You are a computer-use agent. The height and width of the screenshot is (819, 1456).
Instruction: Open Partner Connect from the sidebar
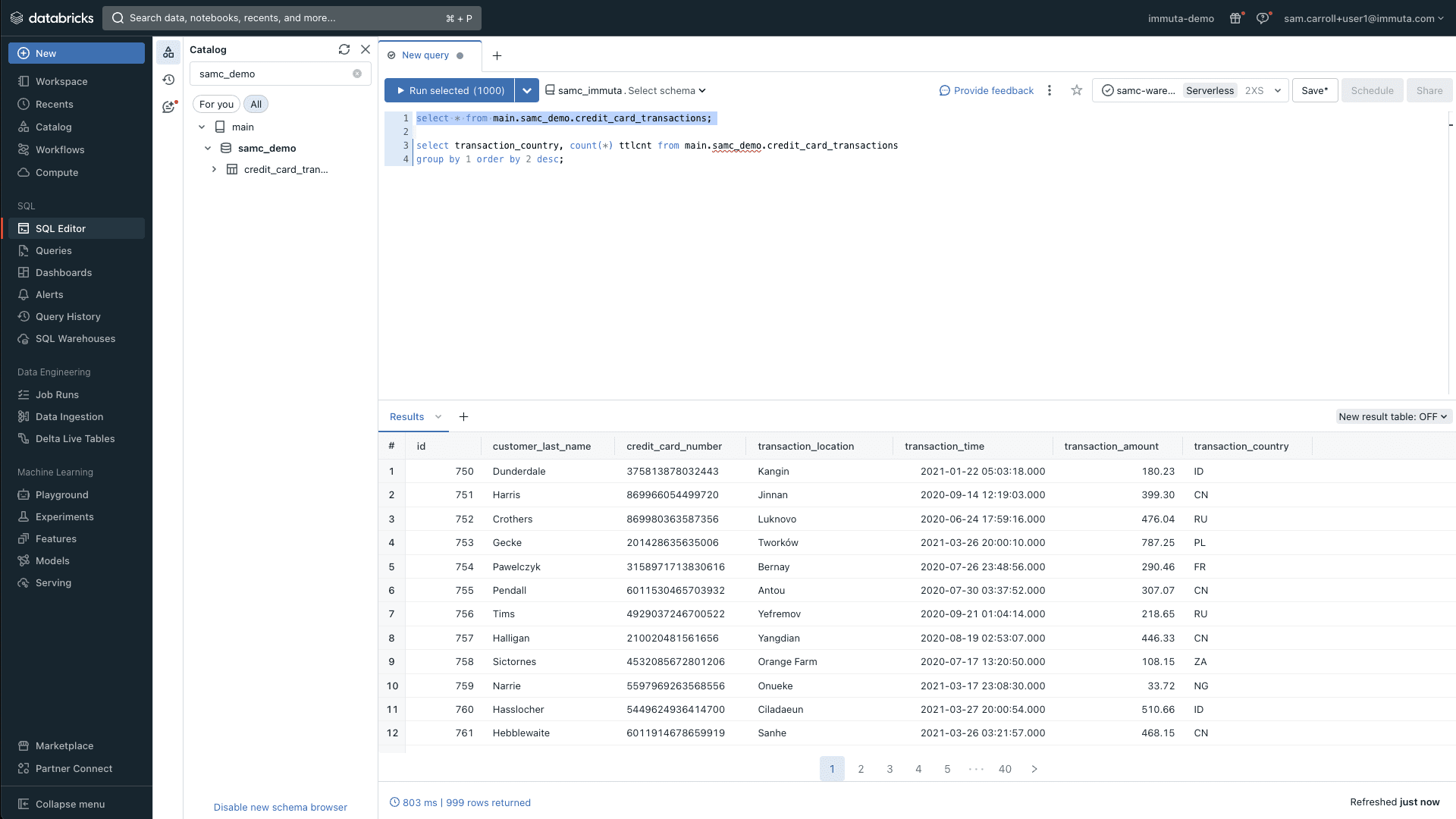(x=74, y=768)
